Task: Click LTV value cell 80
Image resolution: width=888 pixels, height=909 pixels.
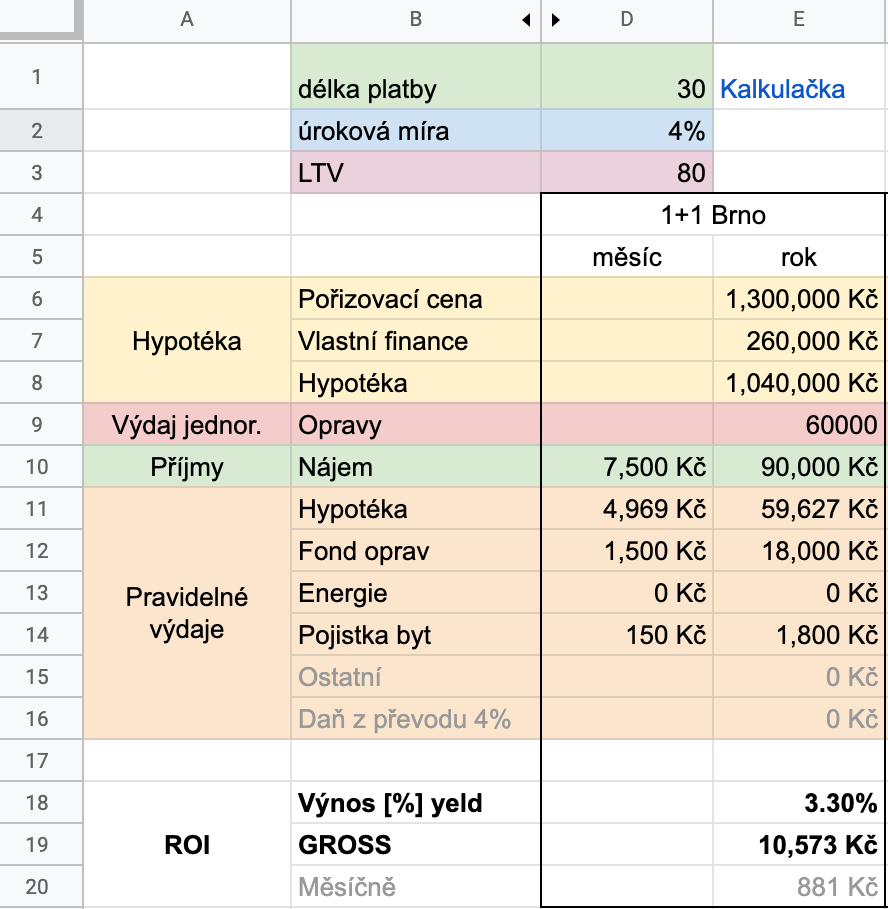Action: [x=627, y=173]
